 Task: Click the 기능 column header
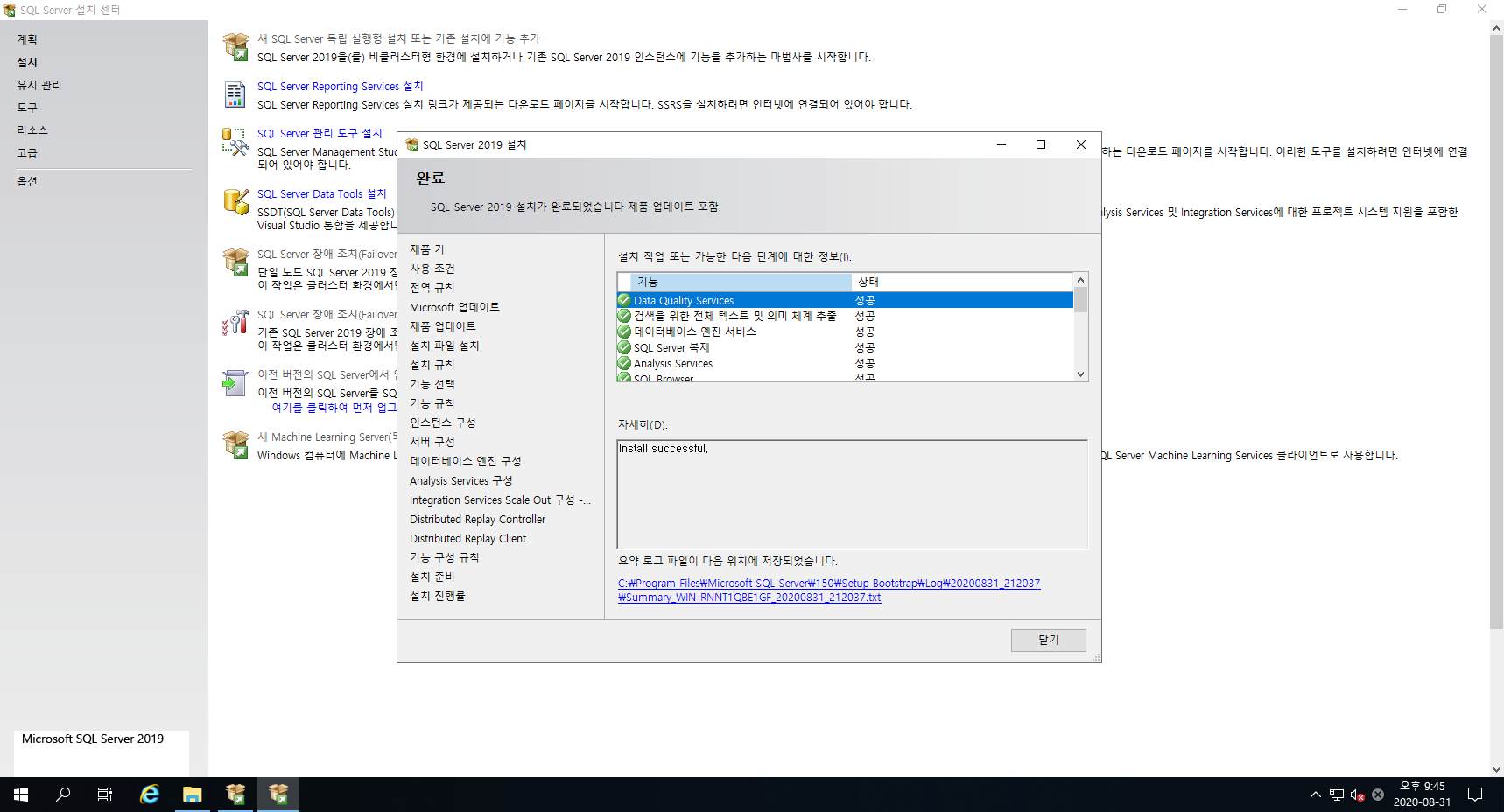(x=741, y=282)
